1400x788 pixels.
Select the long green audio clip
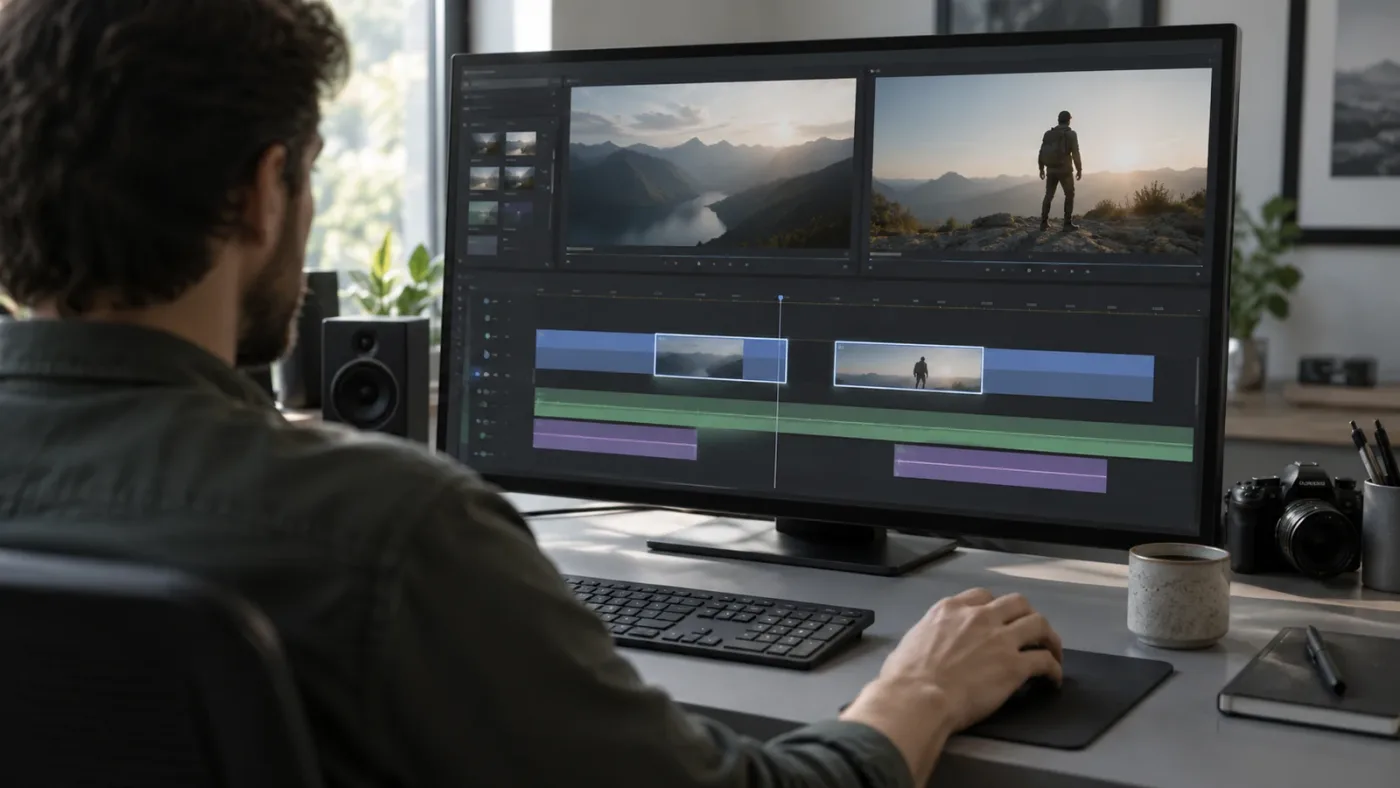[863, 424]
